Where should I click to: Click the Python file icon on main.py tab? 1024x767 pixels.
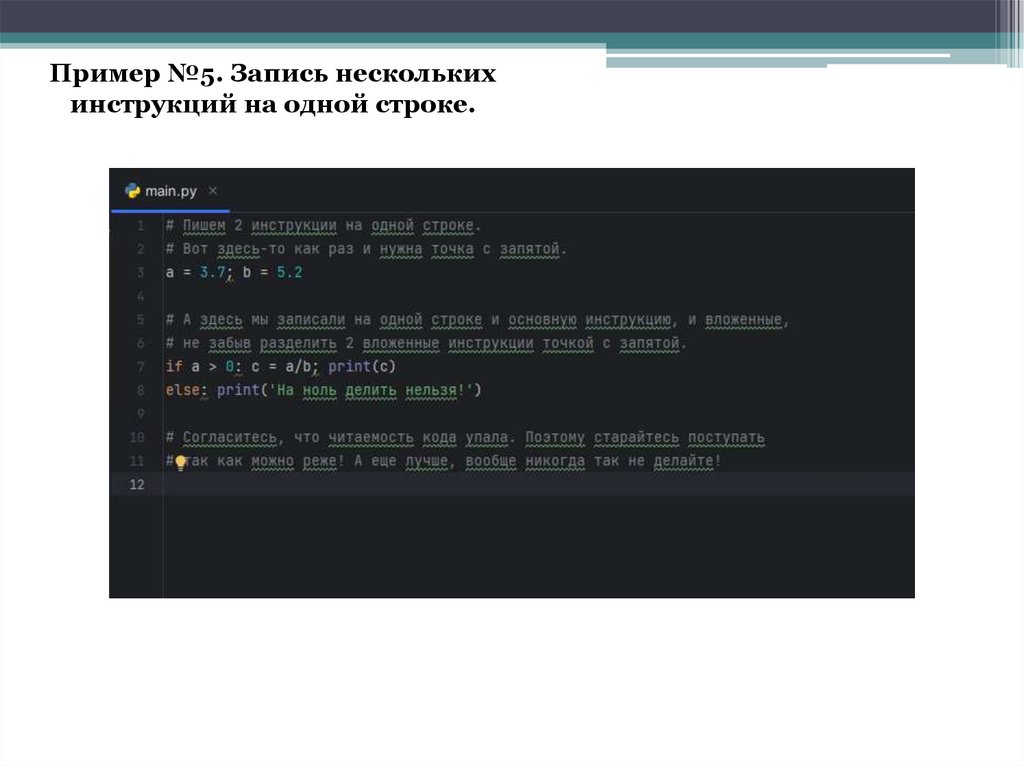[x=133, y=191]
